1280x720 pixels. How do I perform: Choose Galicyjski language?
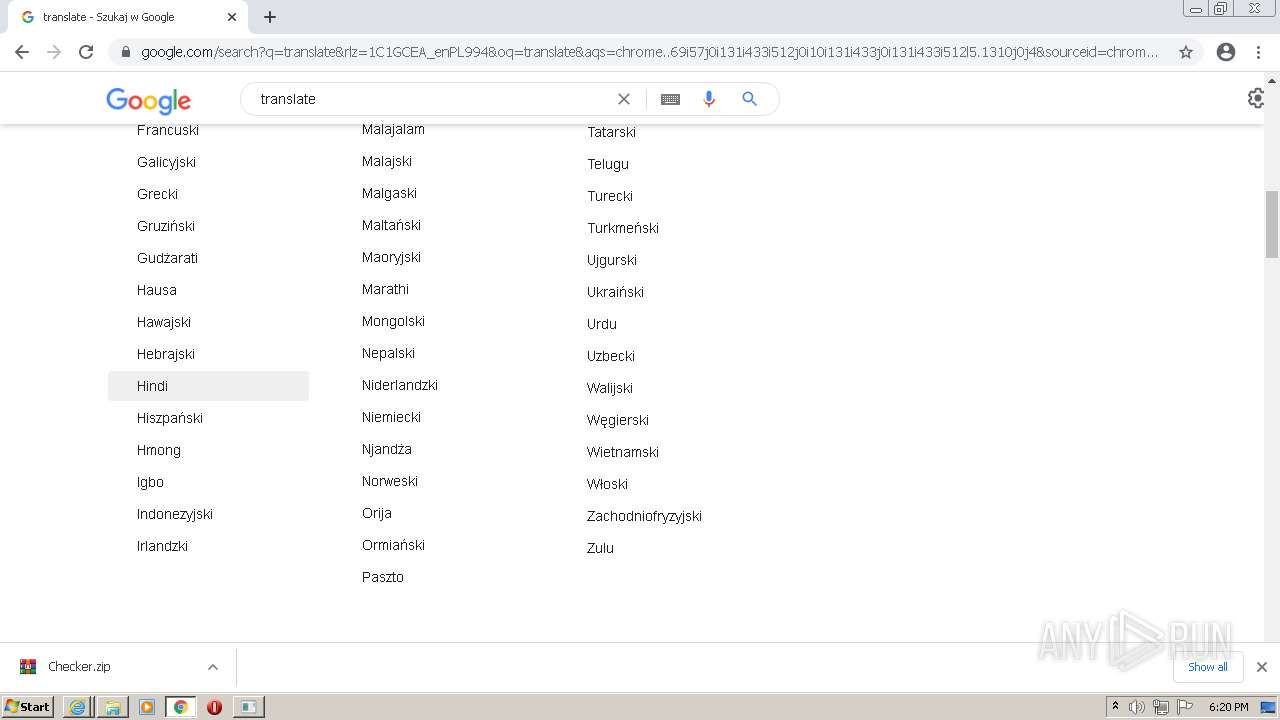coord(166,162)
